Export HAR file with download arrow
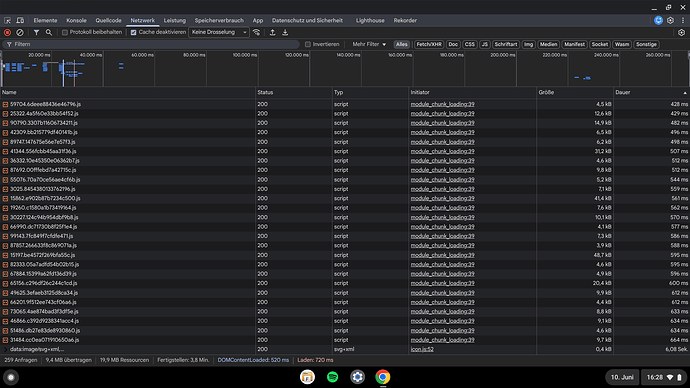The width and height of the screenshot is (690, 388). (x=285, y=33)
